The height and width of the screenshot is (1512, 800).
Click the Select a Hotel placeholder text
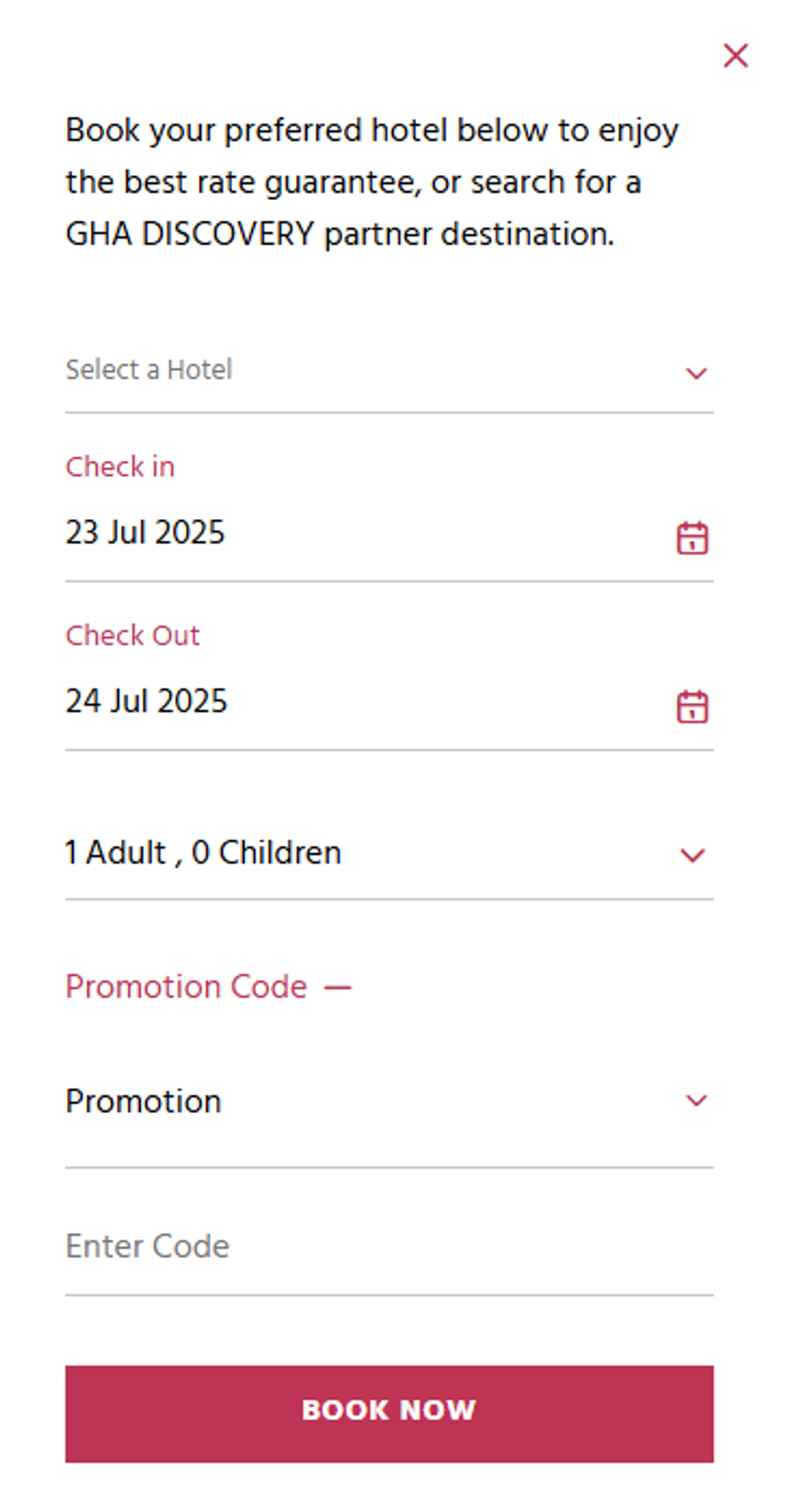pyautogui.click(x=148, y=370)
